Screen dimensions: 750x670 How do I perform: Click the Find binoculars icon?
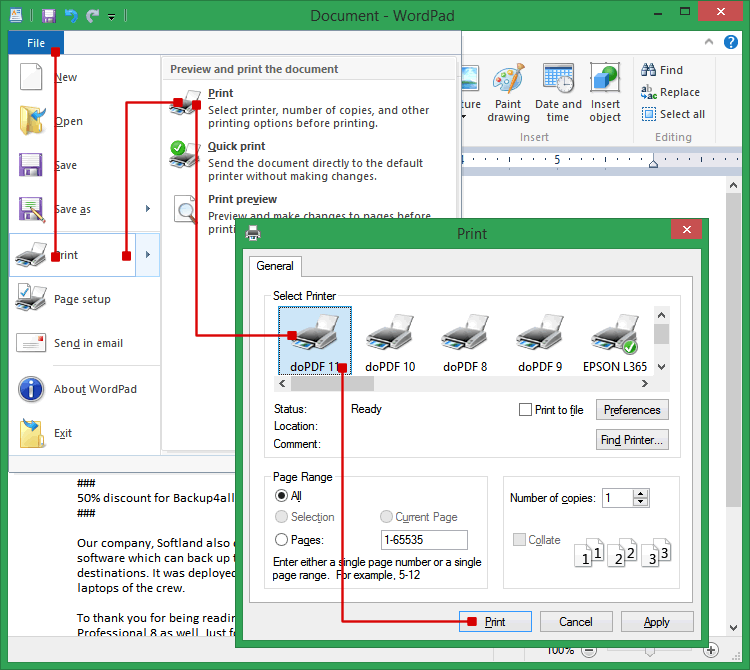click(x=649, y=70)
